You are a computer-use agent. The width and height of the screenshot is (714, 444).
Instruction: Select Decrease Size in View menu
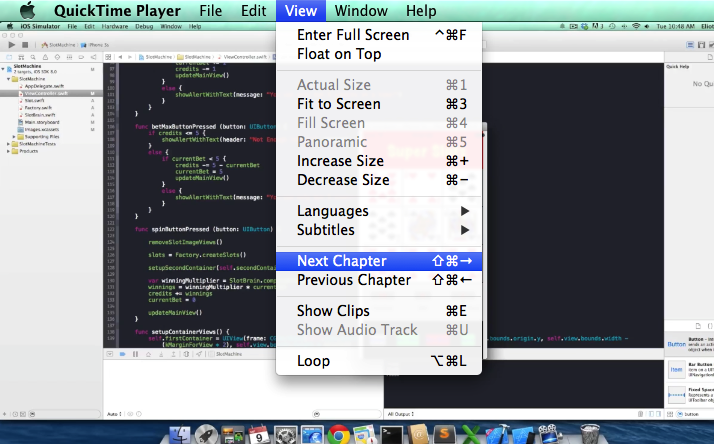(x=379, y=180)
